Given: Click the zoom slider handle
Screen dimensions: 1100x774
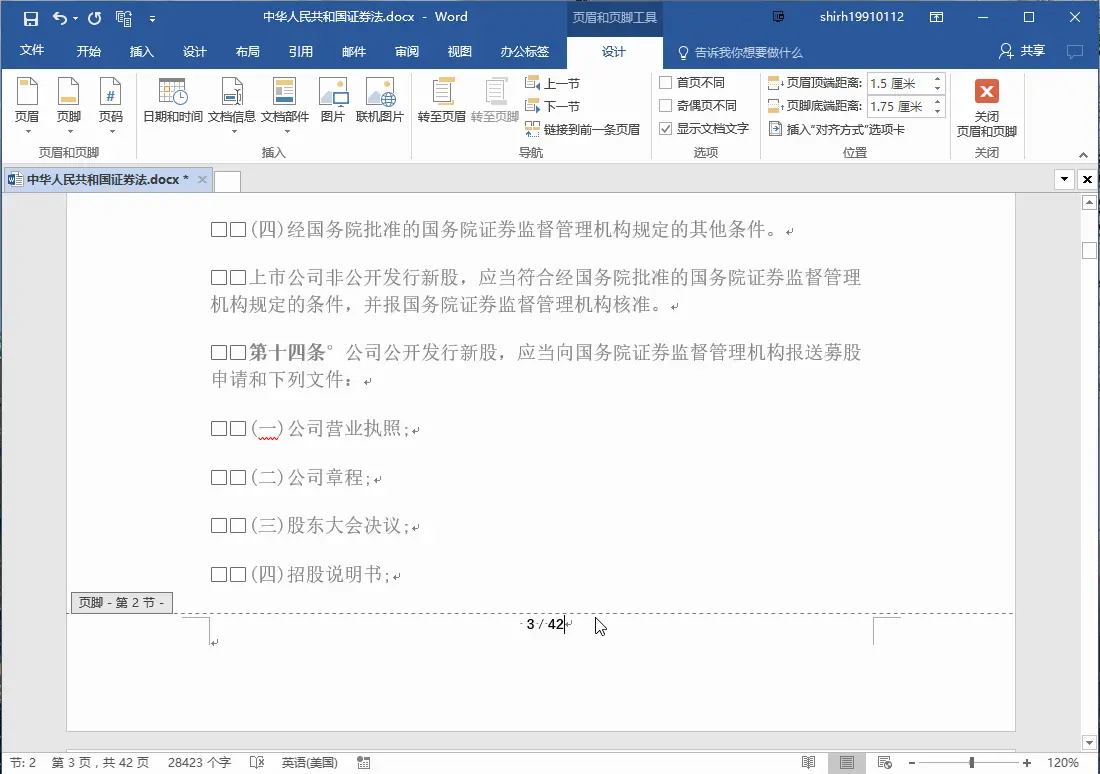Looking at the screenshot, I should (x=972, y=762).
